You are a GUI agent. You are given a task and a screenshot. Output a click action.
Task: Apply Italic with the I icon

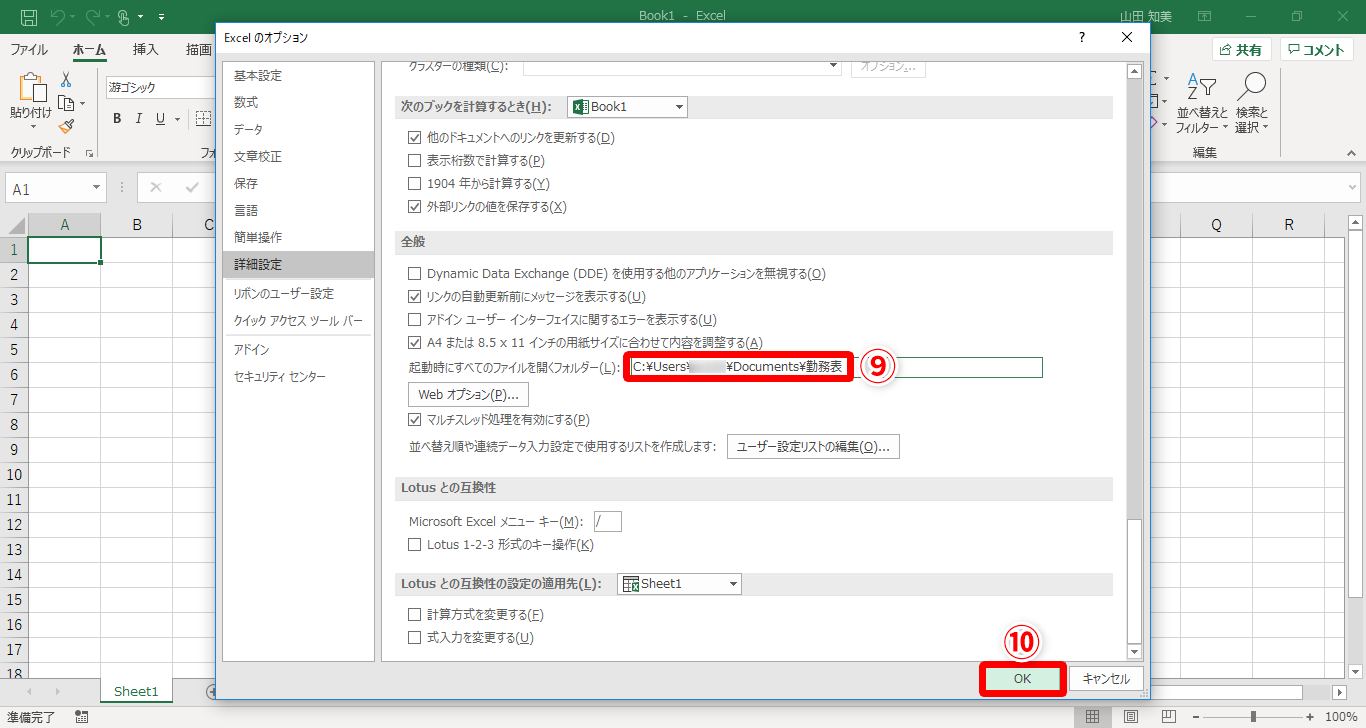[139, 119]
